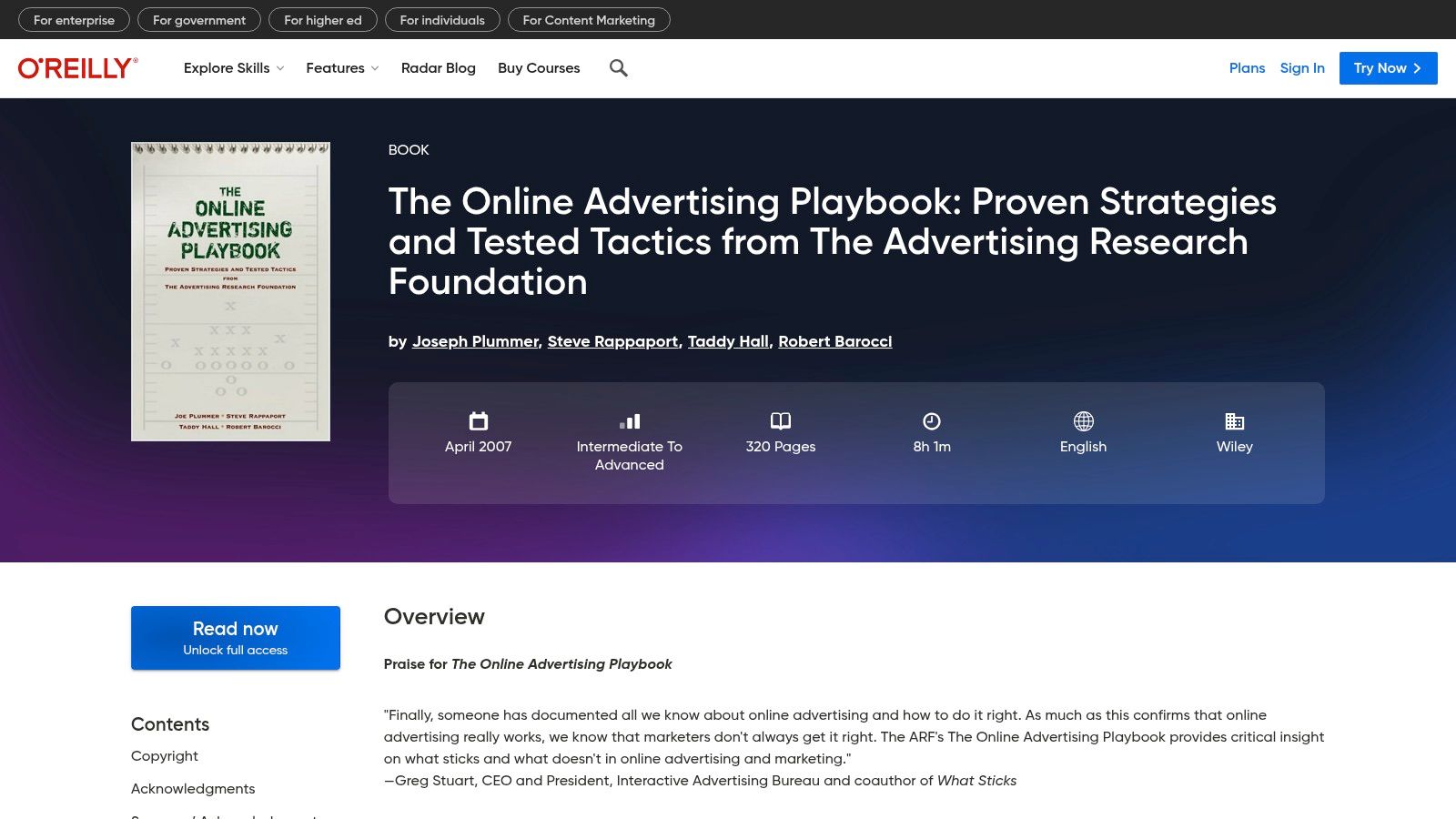Select the For Content Marketing pill
The image size is (1456, 819).
[589, 20]
